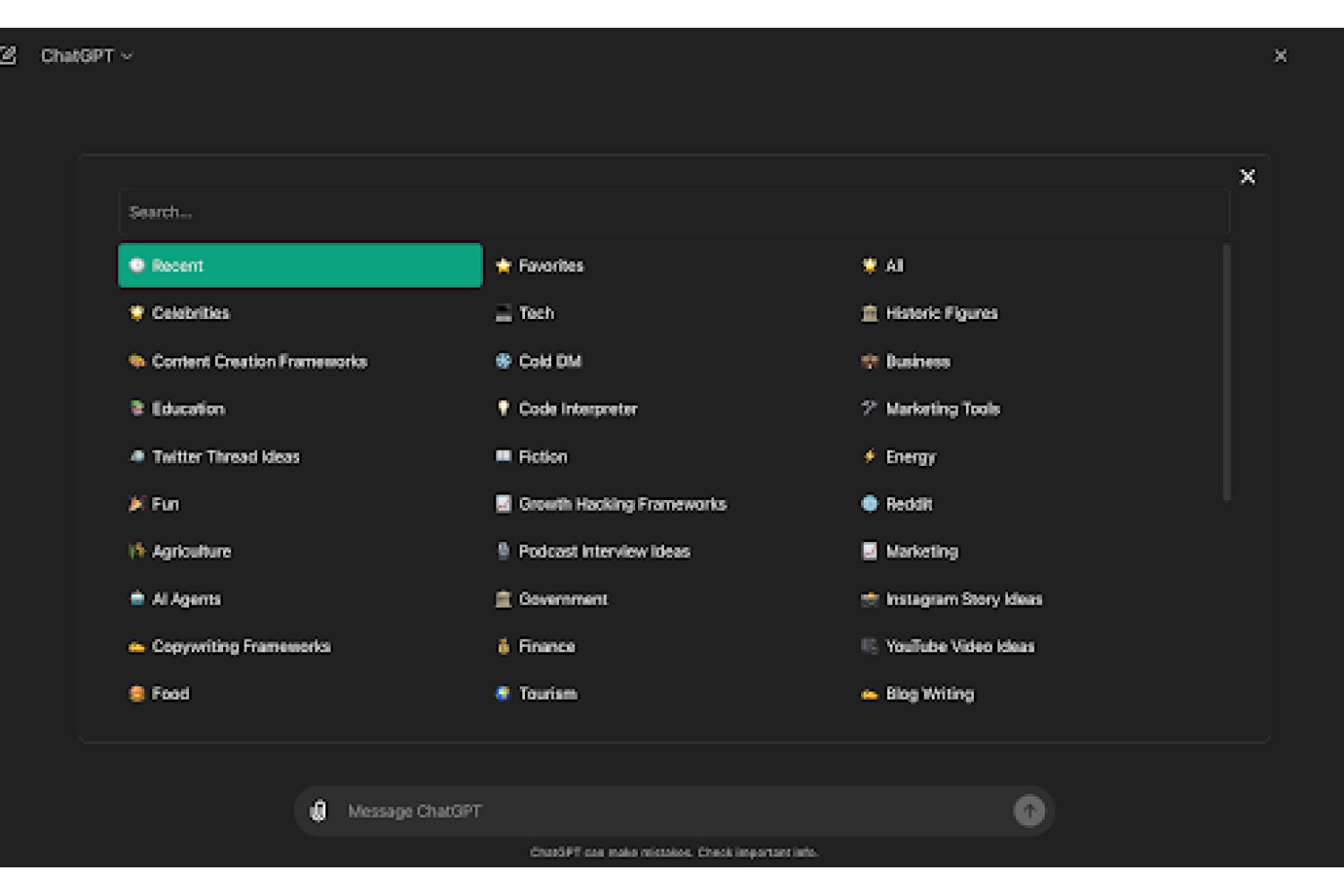The image size is (1344, 896).
Task: Select Historic Figures category
Action: click(x=930, y=313)
